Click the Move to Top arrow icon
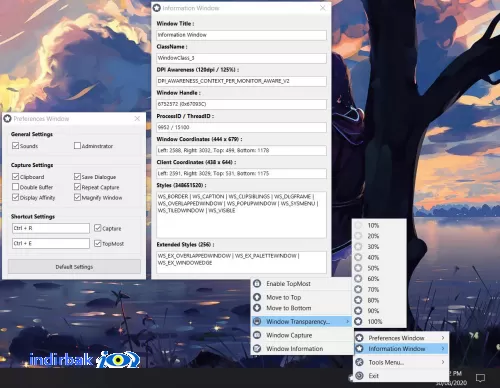This screenshot has width=500, height=388. pyautogui.click(x=257, y=297)
